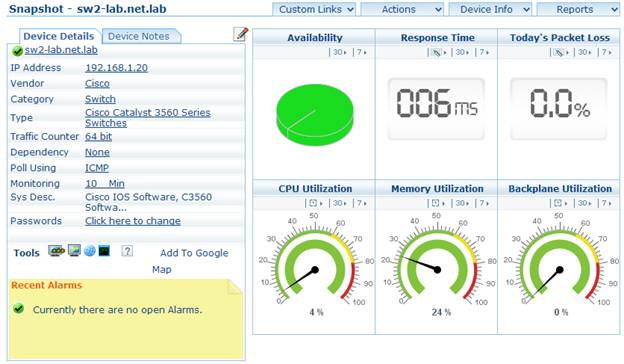Click the question mark help icon in Tools
The width and height of the screenshot is (624, 364).
click(127, 251)
